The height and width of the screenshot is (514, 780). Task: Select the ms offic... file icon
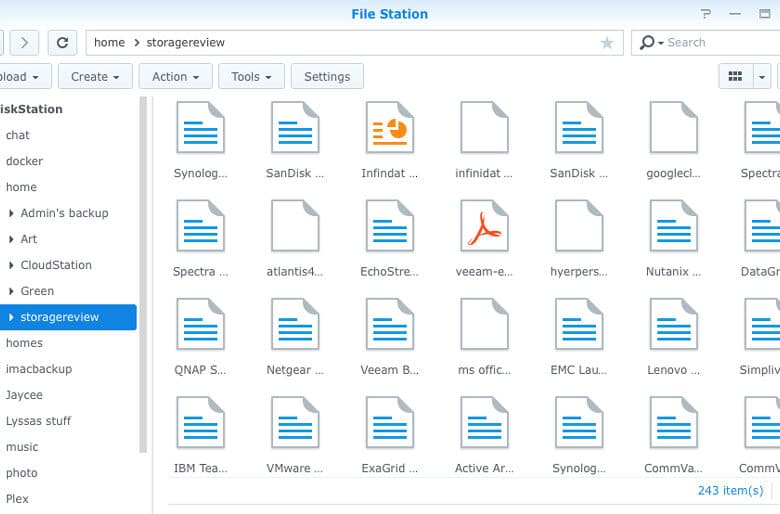[484, 324]
